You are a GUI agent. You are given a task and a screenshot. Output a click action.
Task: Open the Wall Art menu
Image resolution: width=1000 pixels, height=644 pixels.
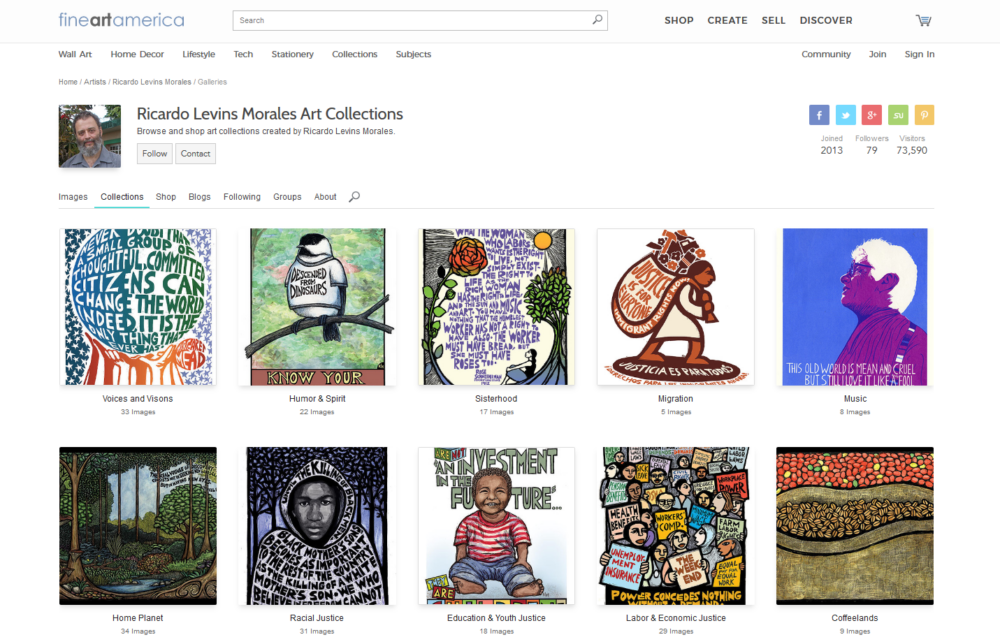[75, 54]
